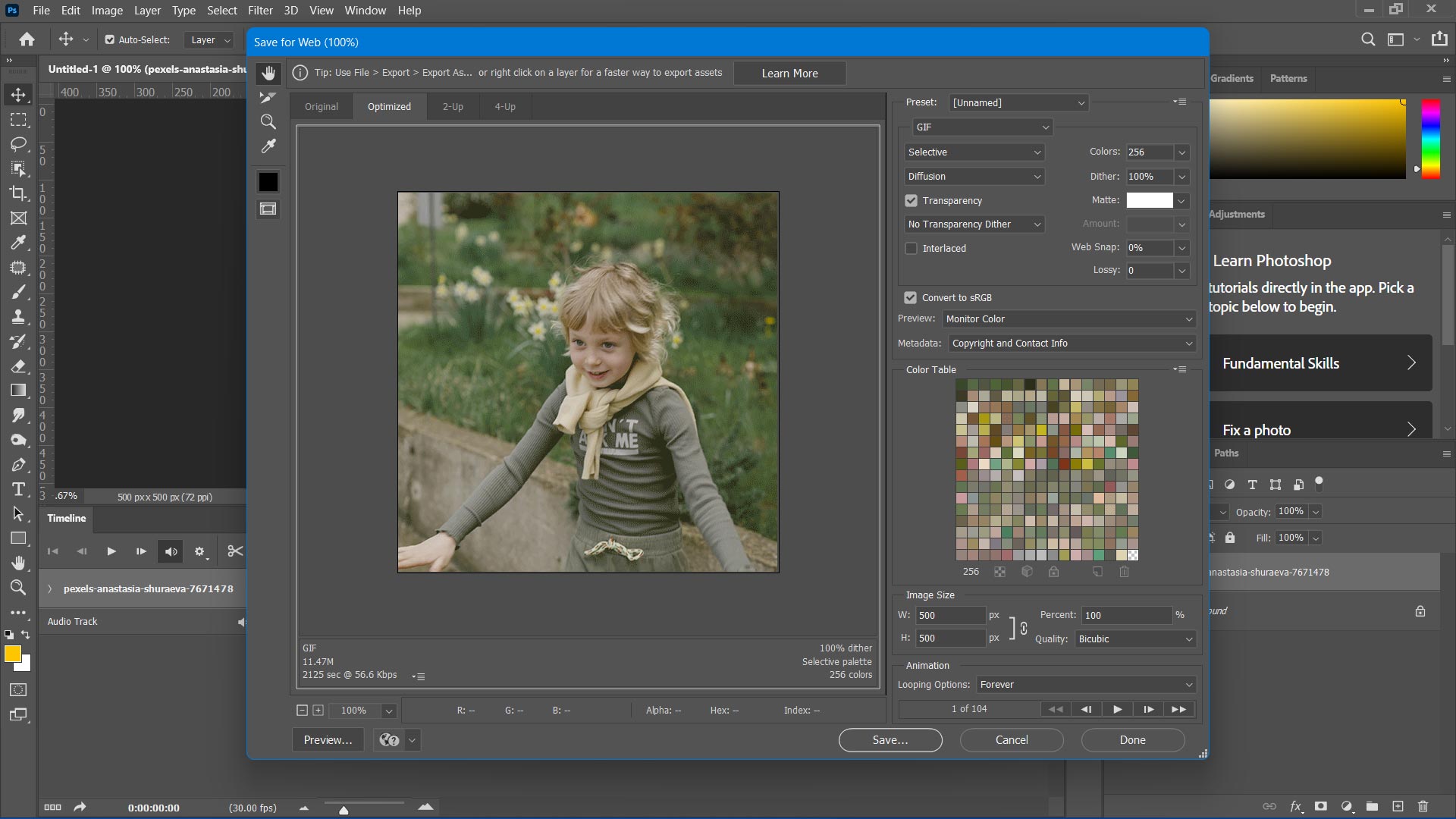Open the Quality Bicubic dropdown
The width and height of the screenshot is (1456, 819).
(x=1135, y=639)
